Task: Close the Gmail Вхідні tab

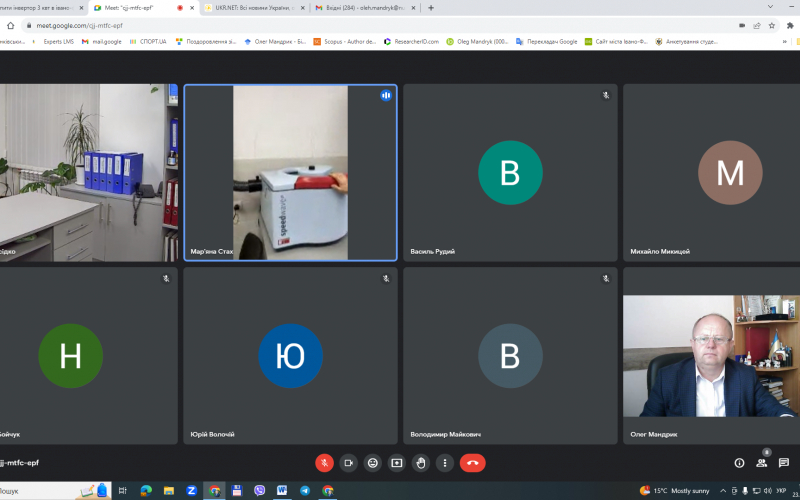Action: pyautogui.click(x=414, y=8)
